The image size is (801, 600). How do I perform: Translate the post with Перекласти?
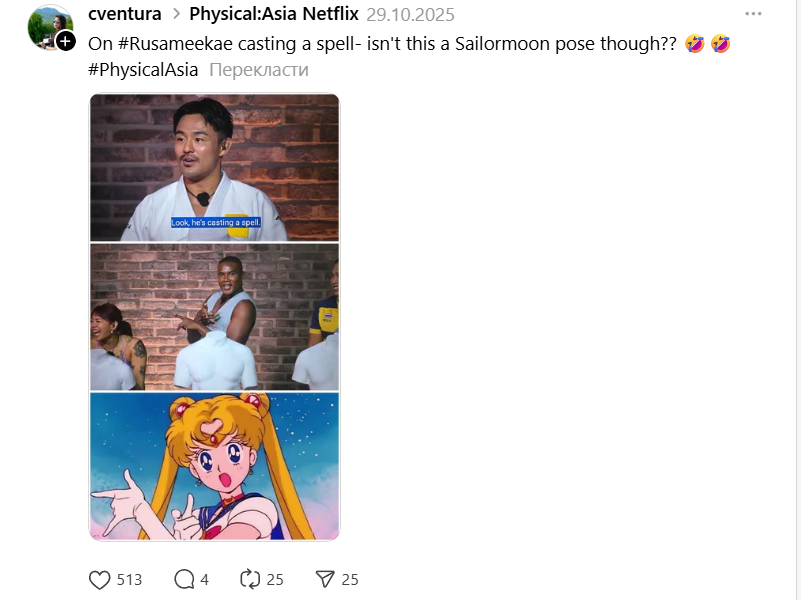click(259, 69)
